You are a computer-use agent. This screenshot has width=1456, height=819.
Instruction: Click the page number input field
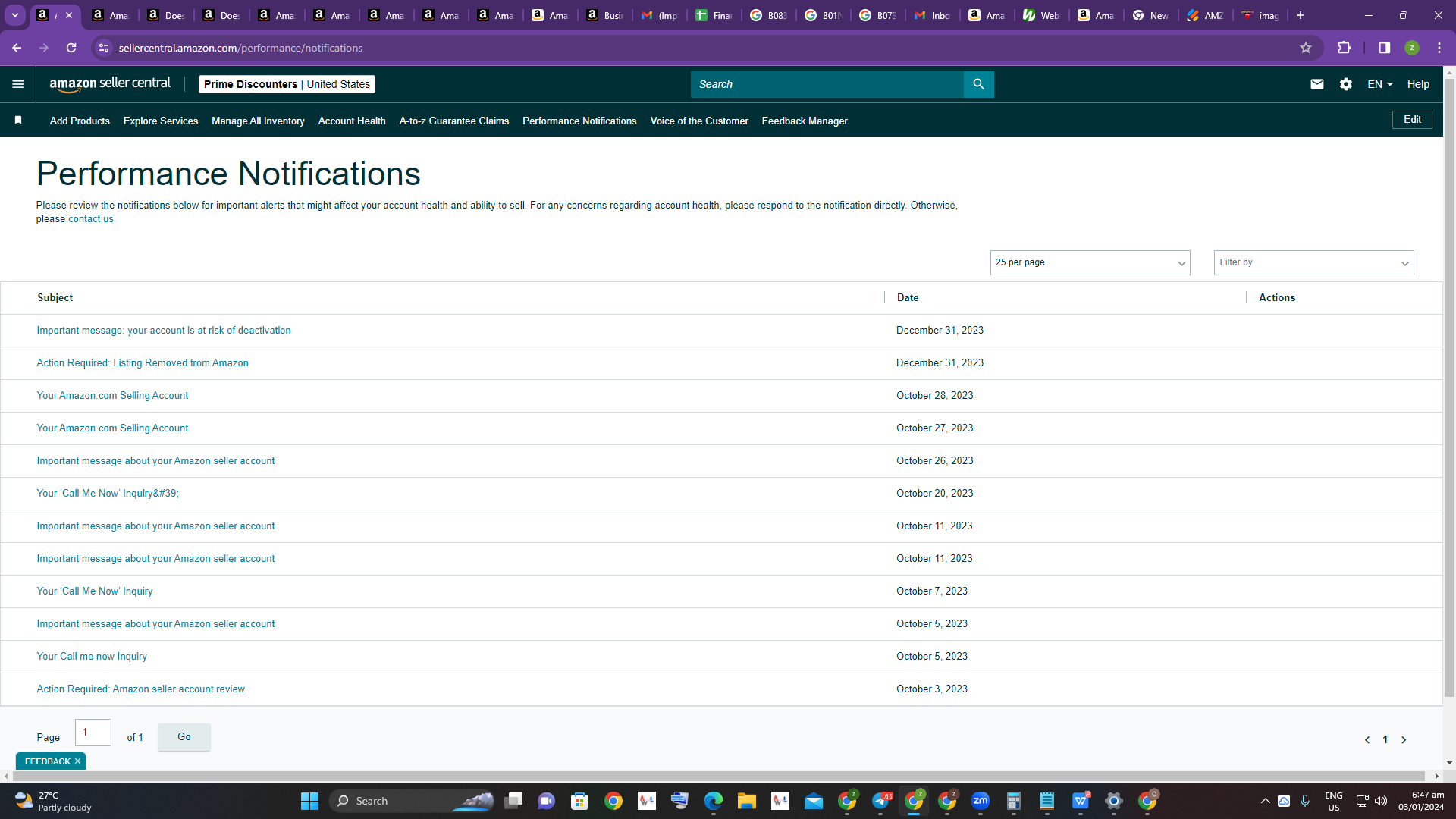coord(93,733)
